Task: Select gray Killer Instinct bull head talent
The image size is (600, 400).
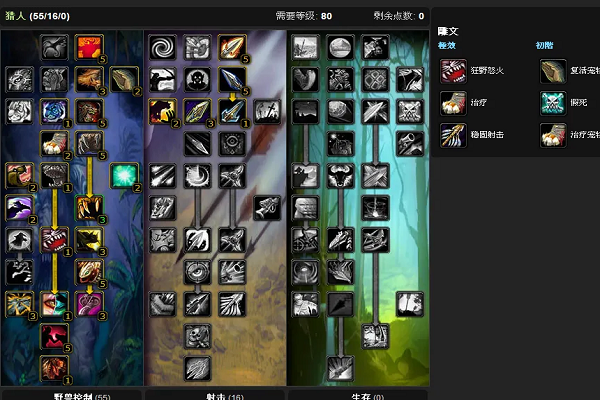Action: pos(340,176)
